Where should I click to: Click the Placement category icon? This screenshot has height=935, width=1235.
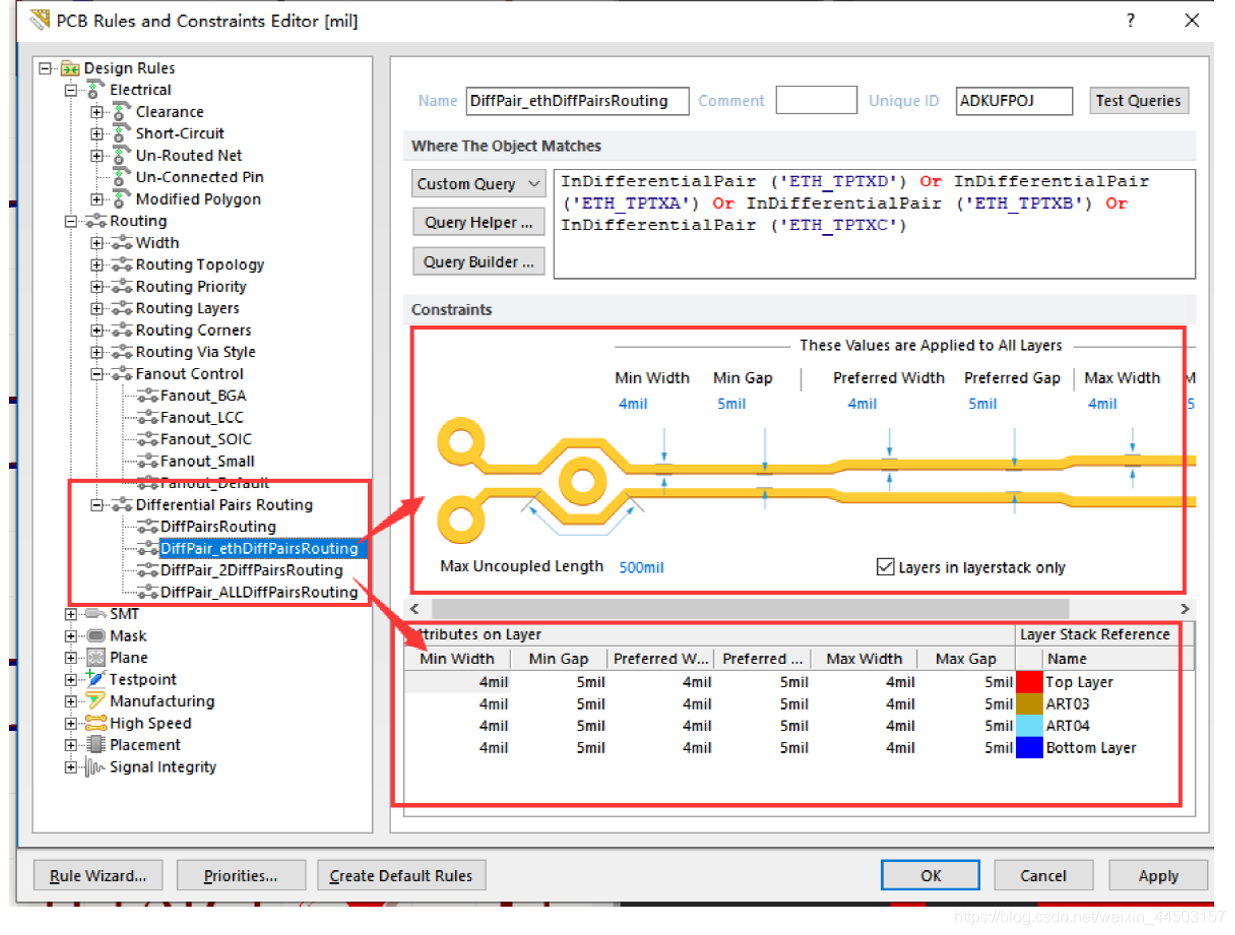[x=96, y=745]
